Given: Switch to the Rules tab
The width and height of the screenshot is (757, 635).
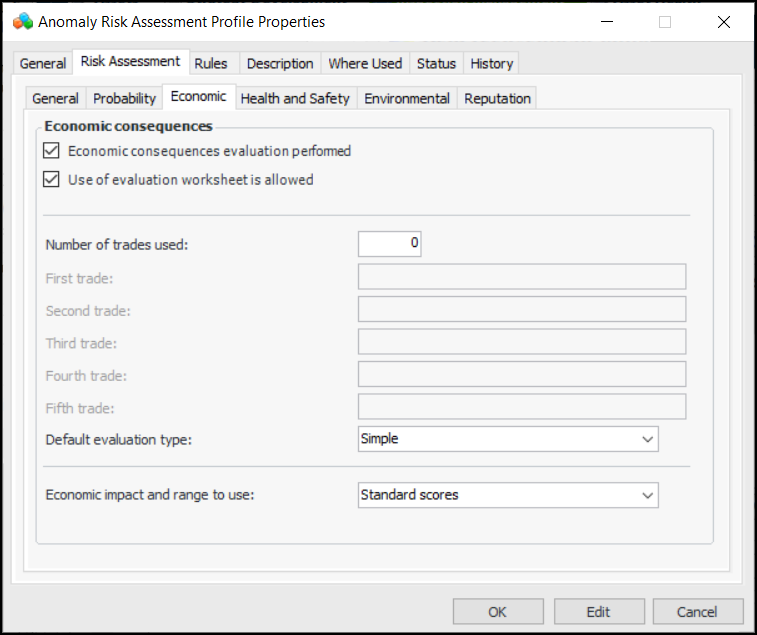Looking at the screenshot, I should (x=211, y=63).
